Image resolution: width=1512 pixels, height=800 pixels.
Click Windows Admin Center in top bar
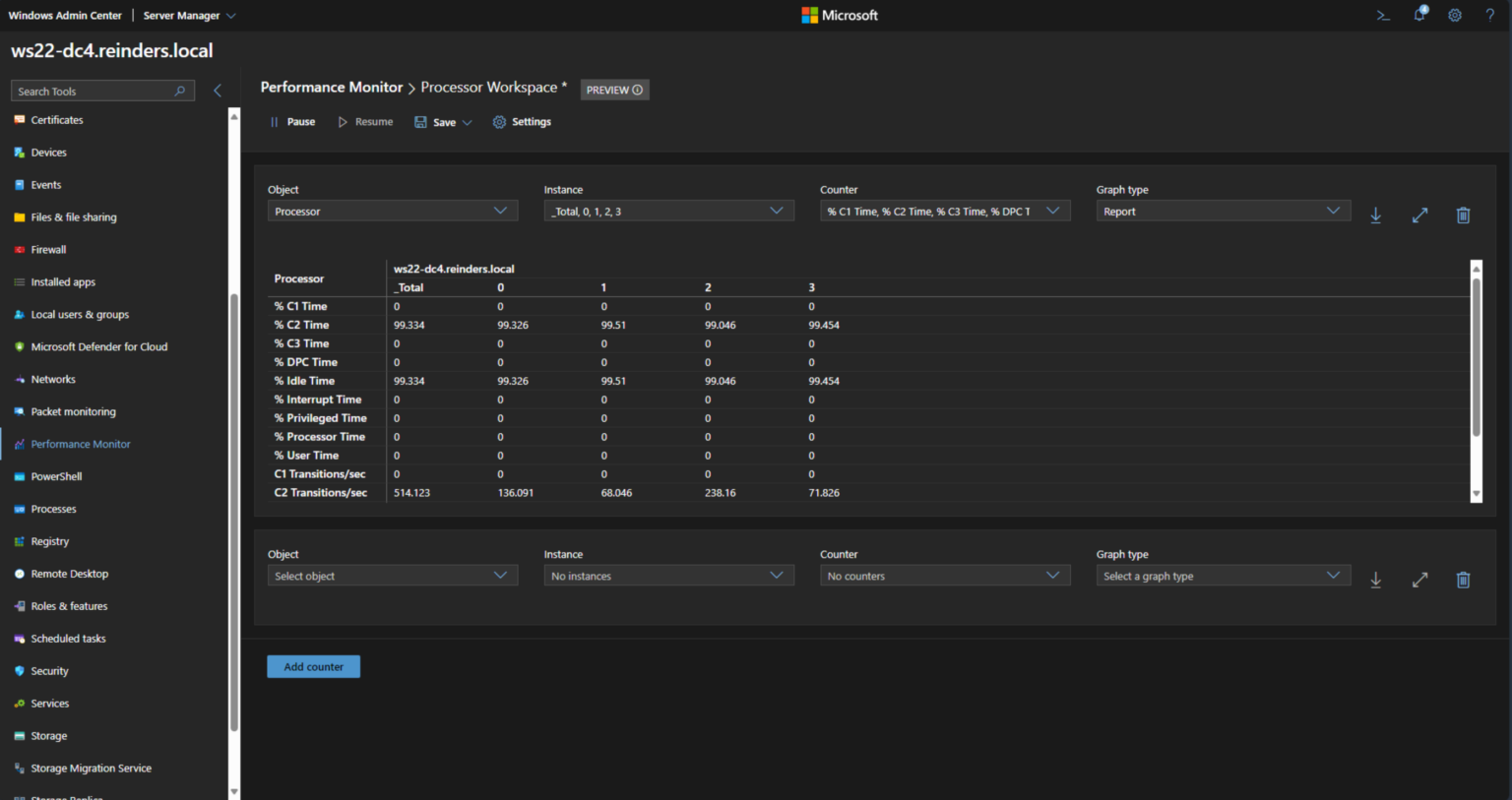click(x=65, y=15)
